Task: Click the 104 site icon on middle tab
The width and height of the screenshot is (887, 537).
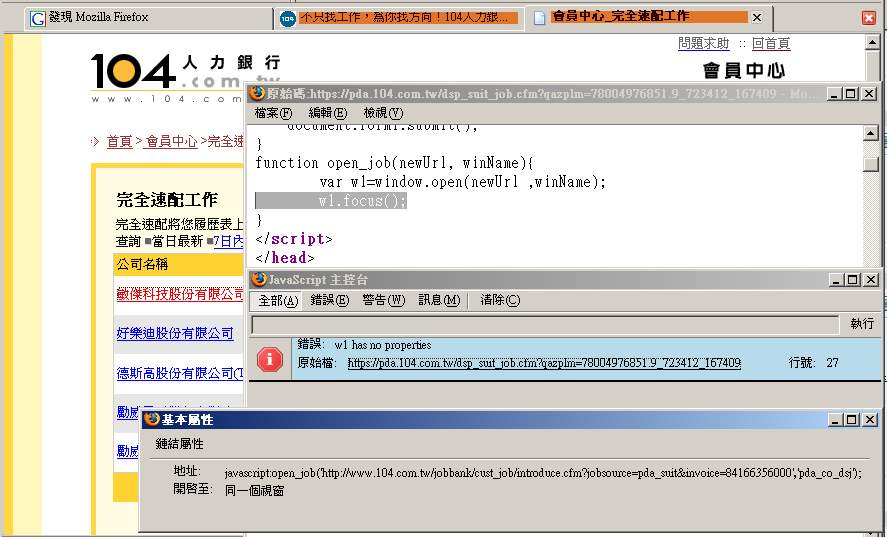Action: pyautogui.click(x=288, y=18)
